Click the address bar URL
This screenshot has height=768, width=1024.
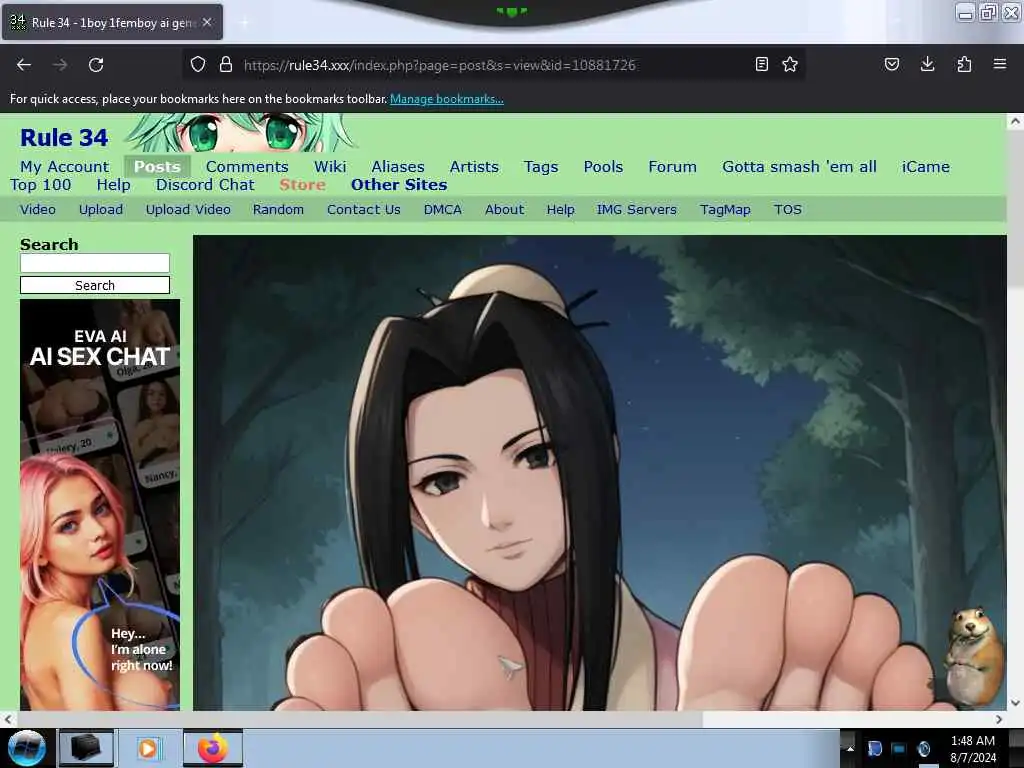point(440,65)
